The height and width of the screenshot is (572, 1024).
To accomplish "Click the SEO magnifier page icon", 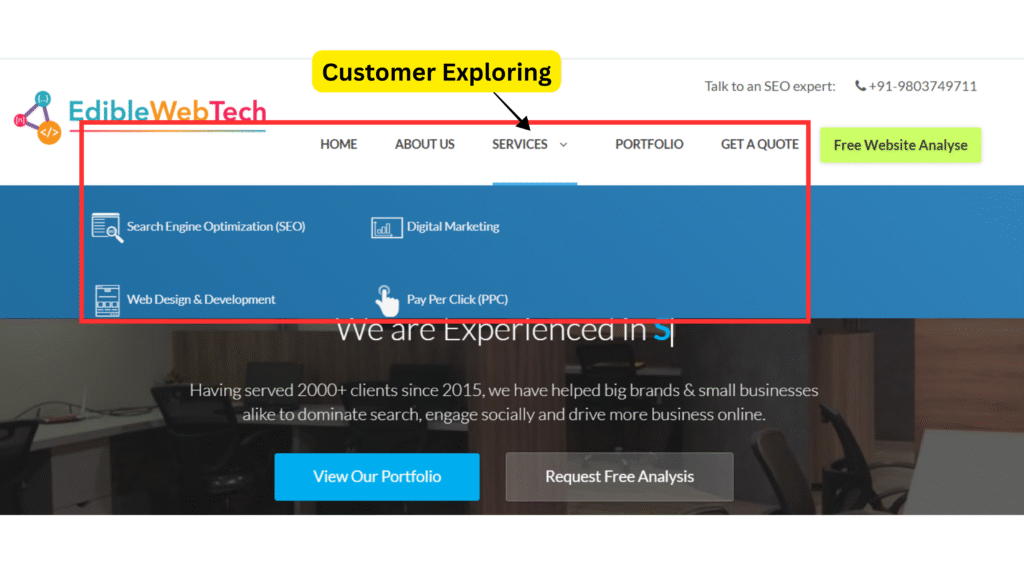I will point(107,228).
